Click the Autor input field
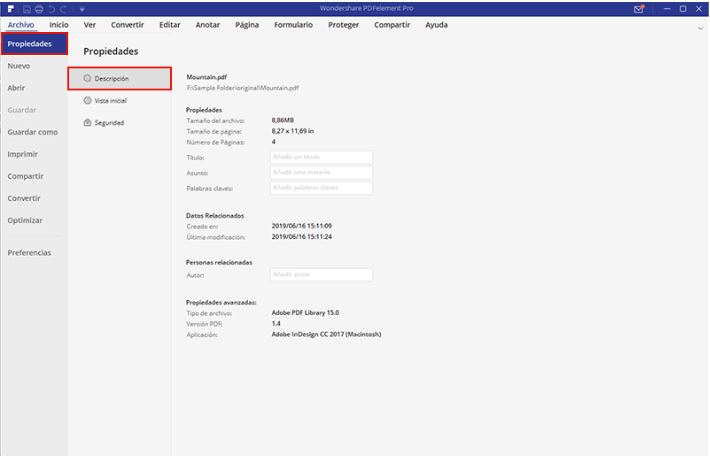710x456 pixels. click(321, 275)
